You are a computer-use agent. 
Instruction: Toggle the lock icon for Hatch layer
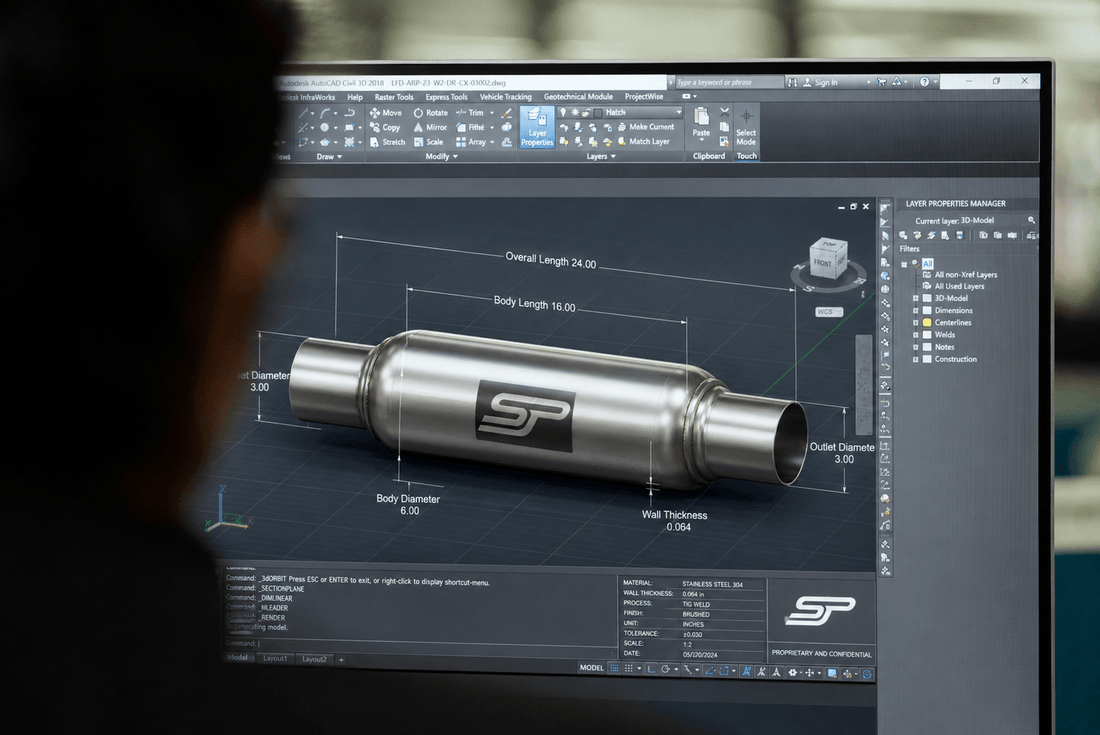586,112
